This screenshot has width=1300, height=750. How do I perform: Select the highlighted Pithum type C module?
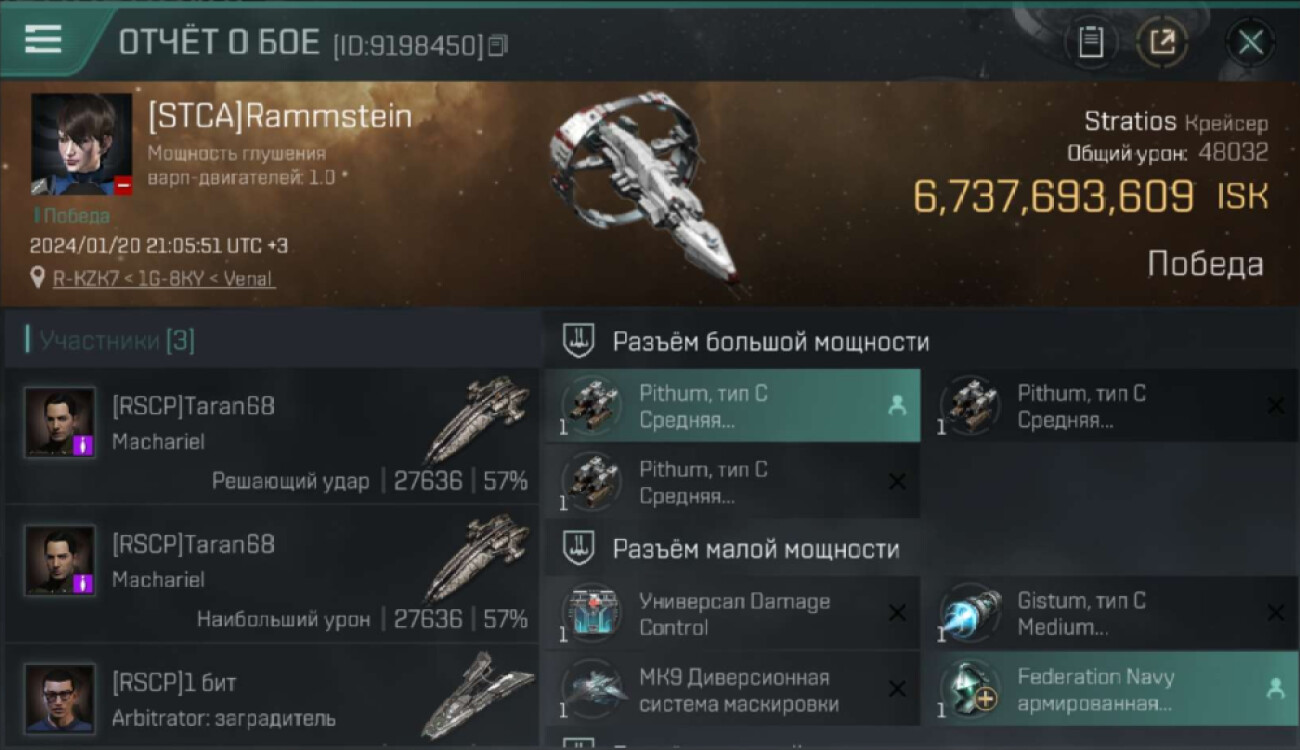pyautogui.click(x=732, y=406)
